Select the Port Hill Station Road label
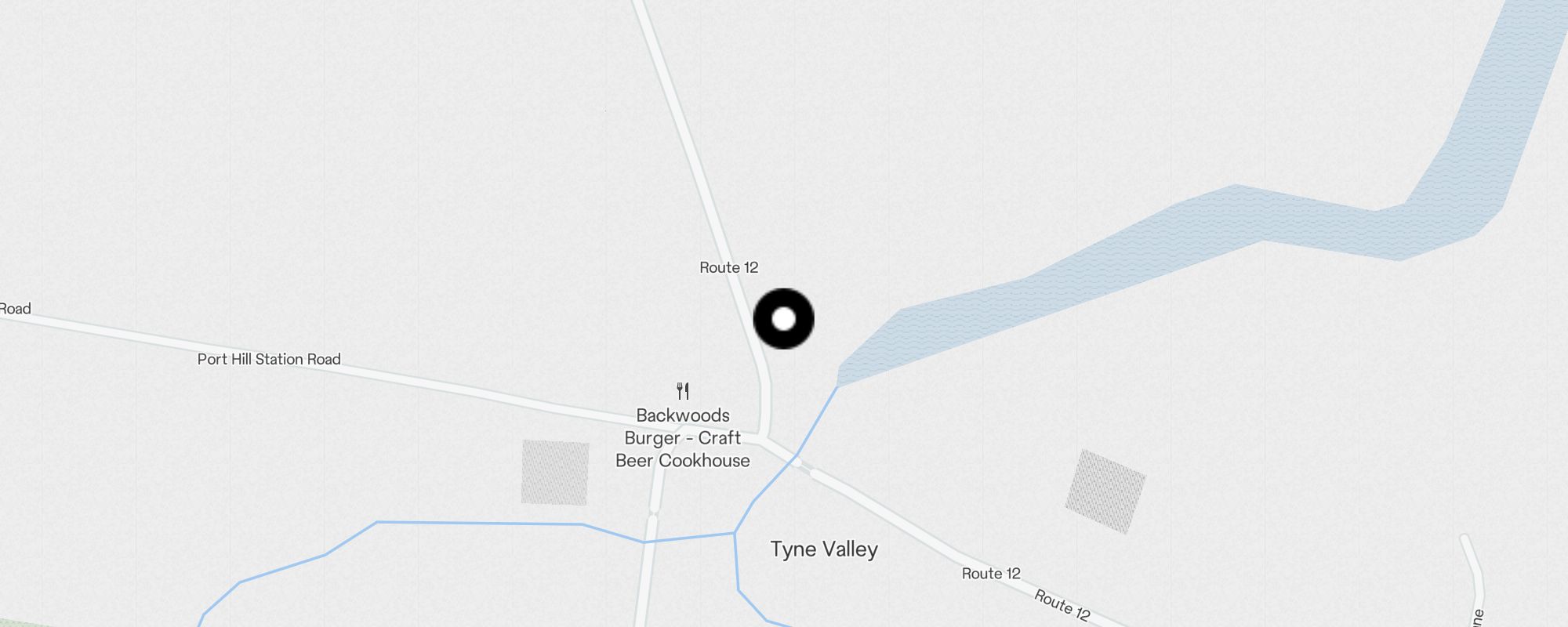 pyautogui.click(x=269, y=359)
